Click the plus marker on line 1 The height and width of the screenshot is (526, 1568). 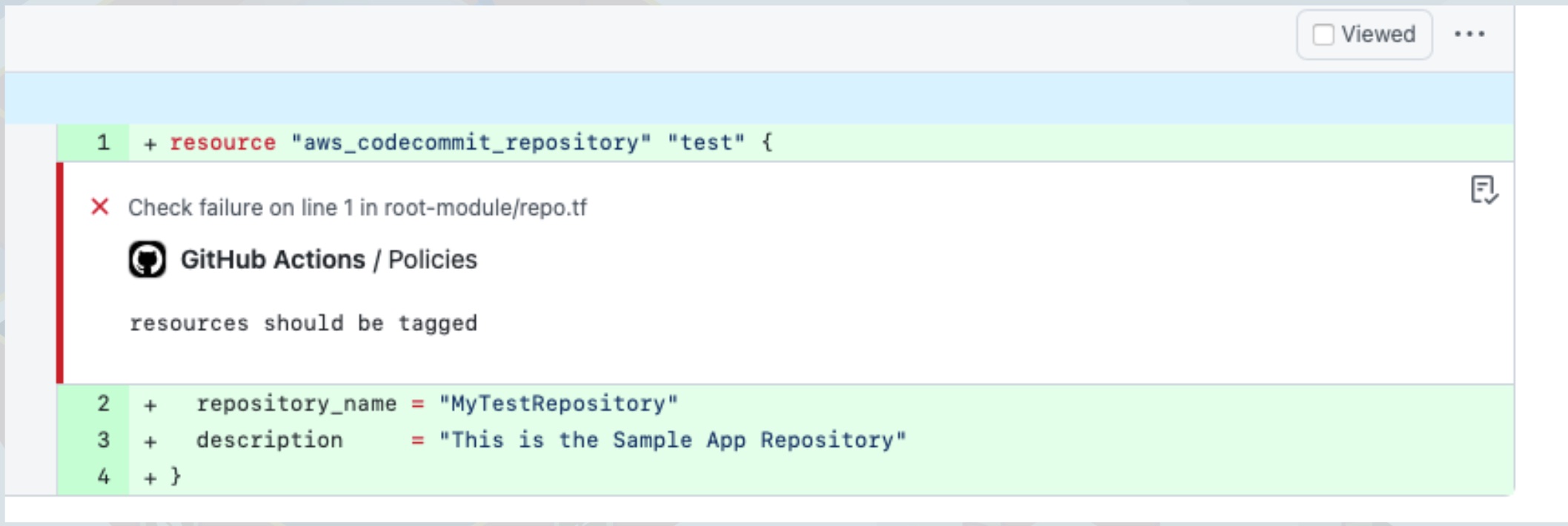pyautogui.click(x=150, y=144)
